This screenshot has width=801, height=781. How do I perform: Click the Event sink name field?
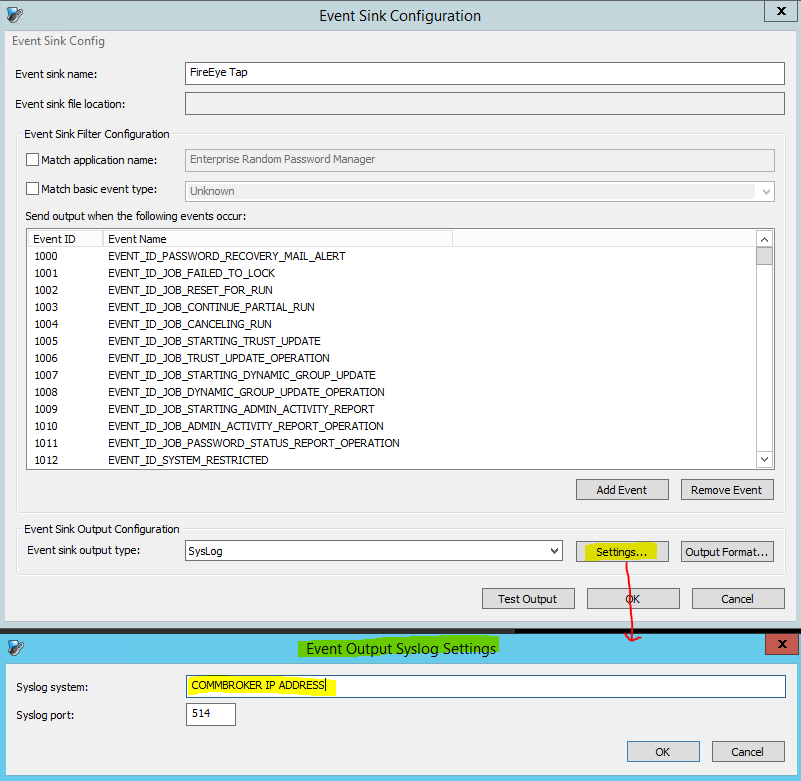485,73
